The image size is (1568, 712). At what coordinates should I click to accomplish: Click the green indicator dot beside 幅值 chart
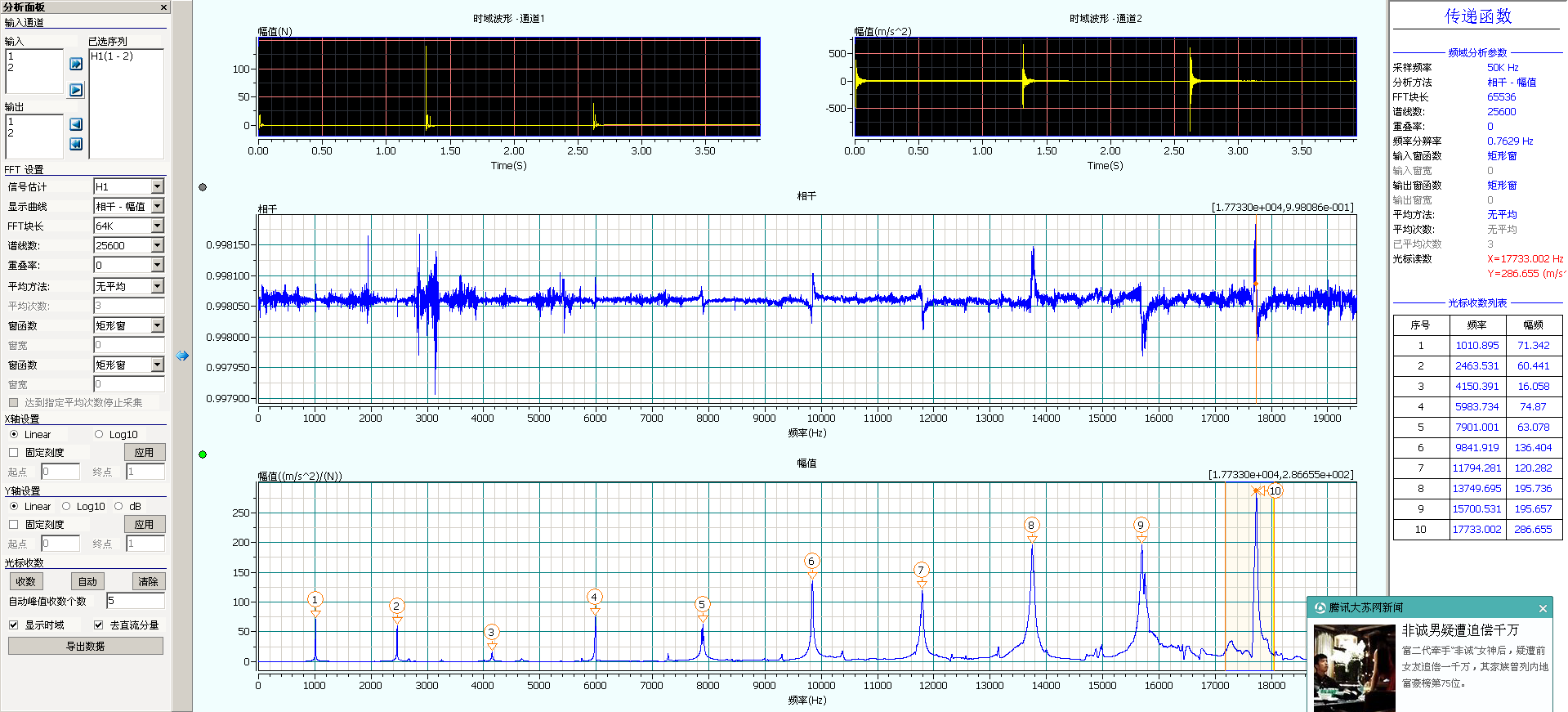click(203, 455)
